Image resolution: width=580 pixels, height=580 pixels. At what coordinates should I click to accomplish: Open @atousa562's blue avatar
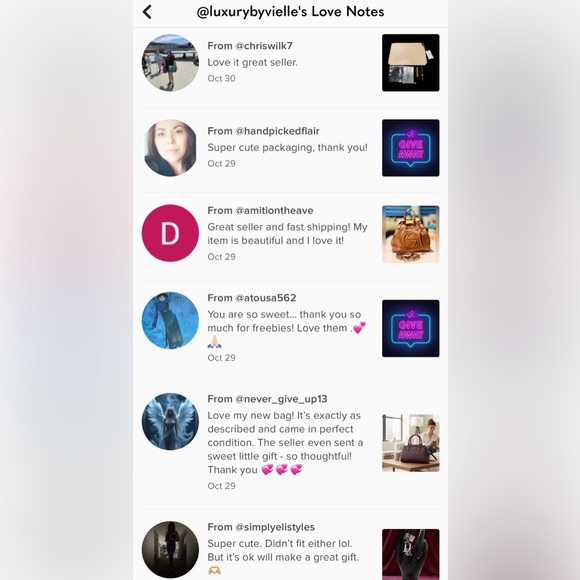point(170,320)
